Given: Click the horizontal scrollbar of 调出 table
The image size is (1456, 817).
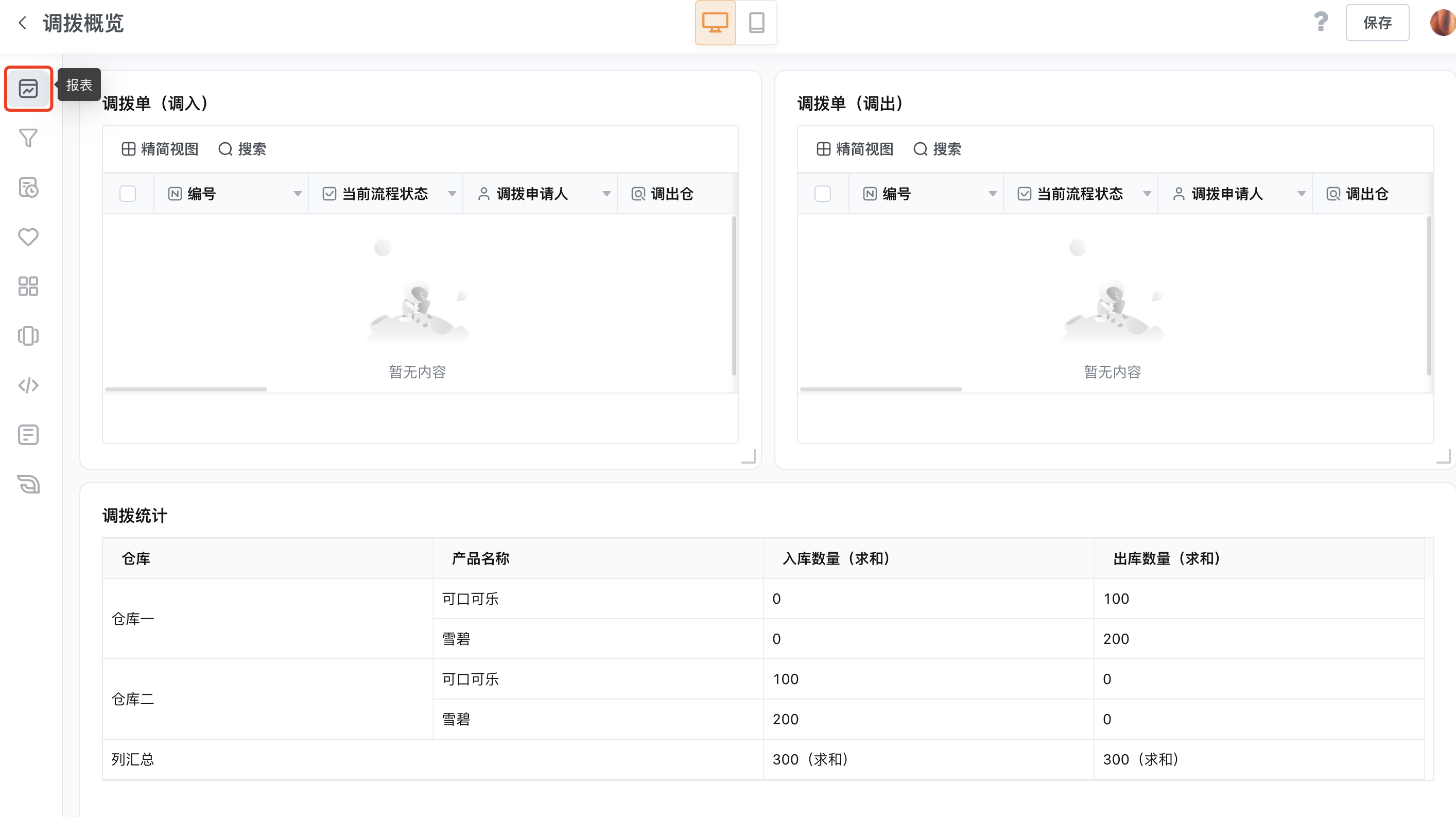Looking at the screenshot, I should click(880, 389).
